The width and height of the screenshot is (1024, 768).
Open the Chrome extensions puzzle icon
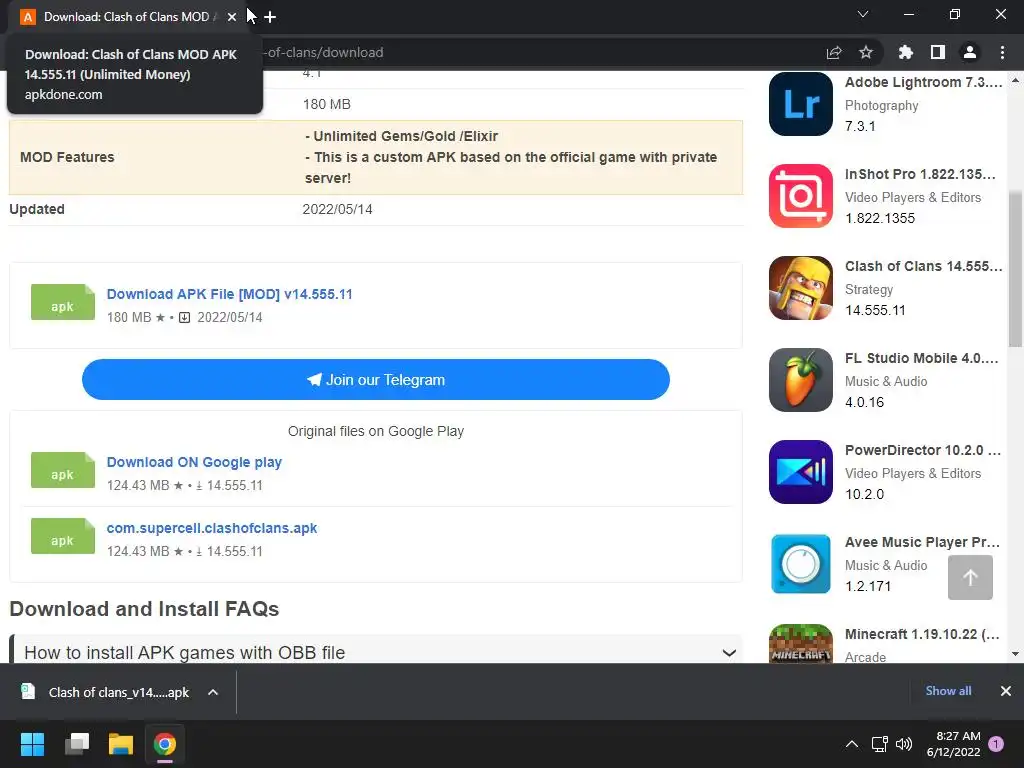906,52
